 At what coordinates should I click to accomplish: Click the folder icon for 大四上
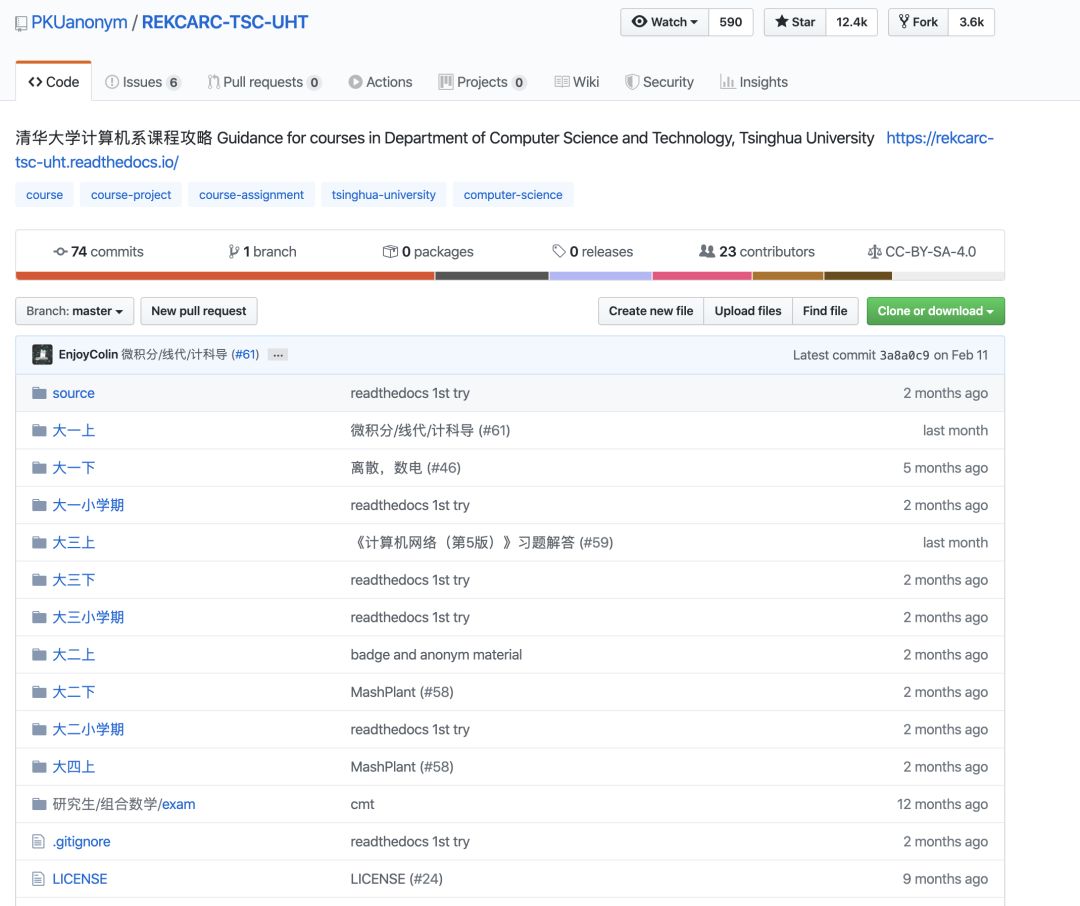point(39,766)
